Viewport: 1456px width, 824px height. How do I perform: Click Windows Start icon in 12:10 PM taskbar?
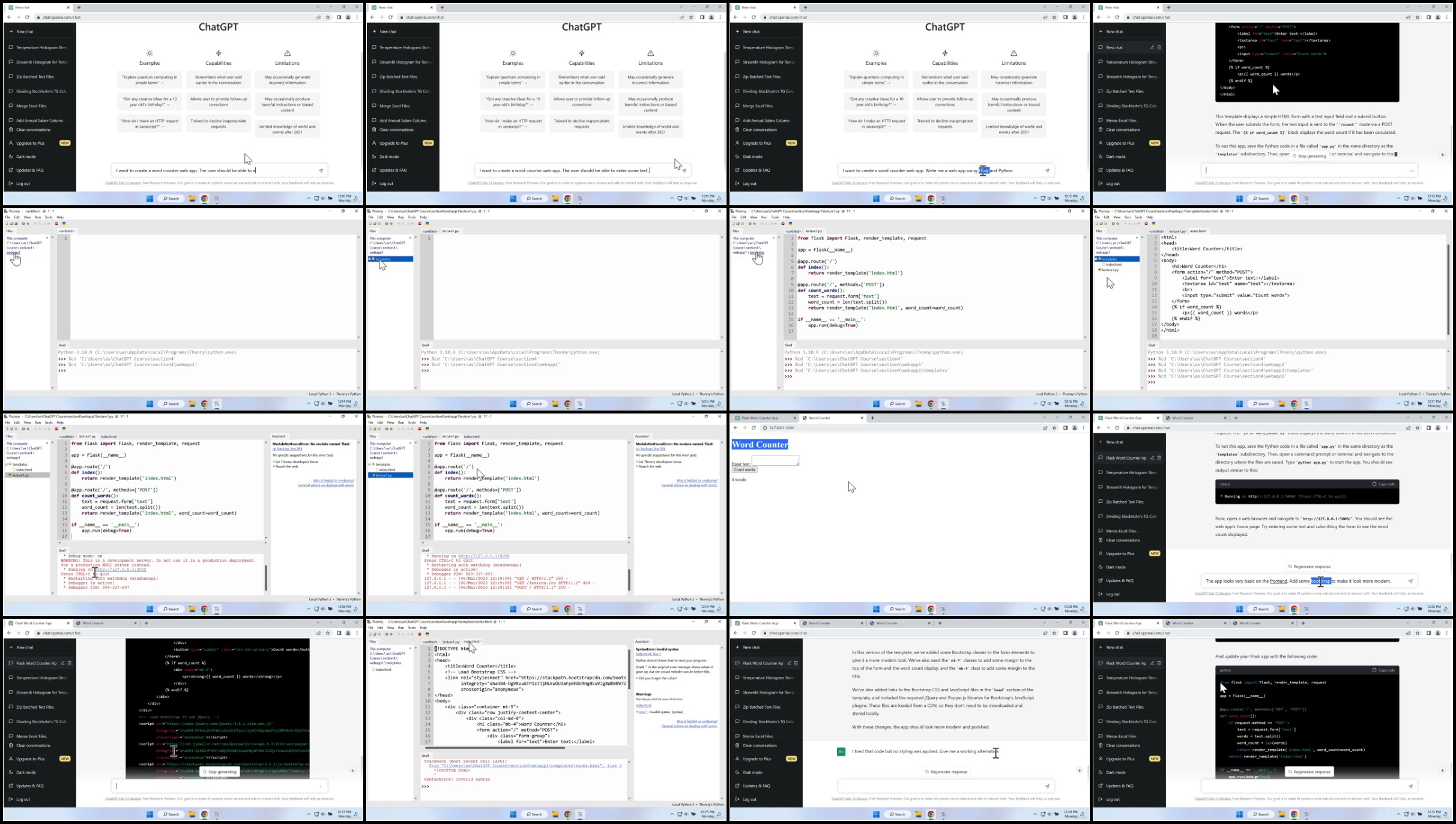point(150,199)
